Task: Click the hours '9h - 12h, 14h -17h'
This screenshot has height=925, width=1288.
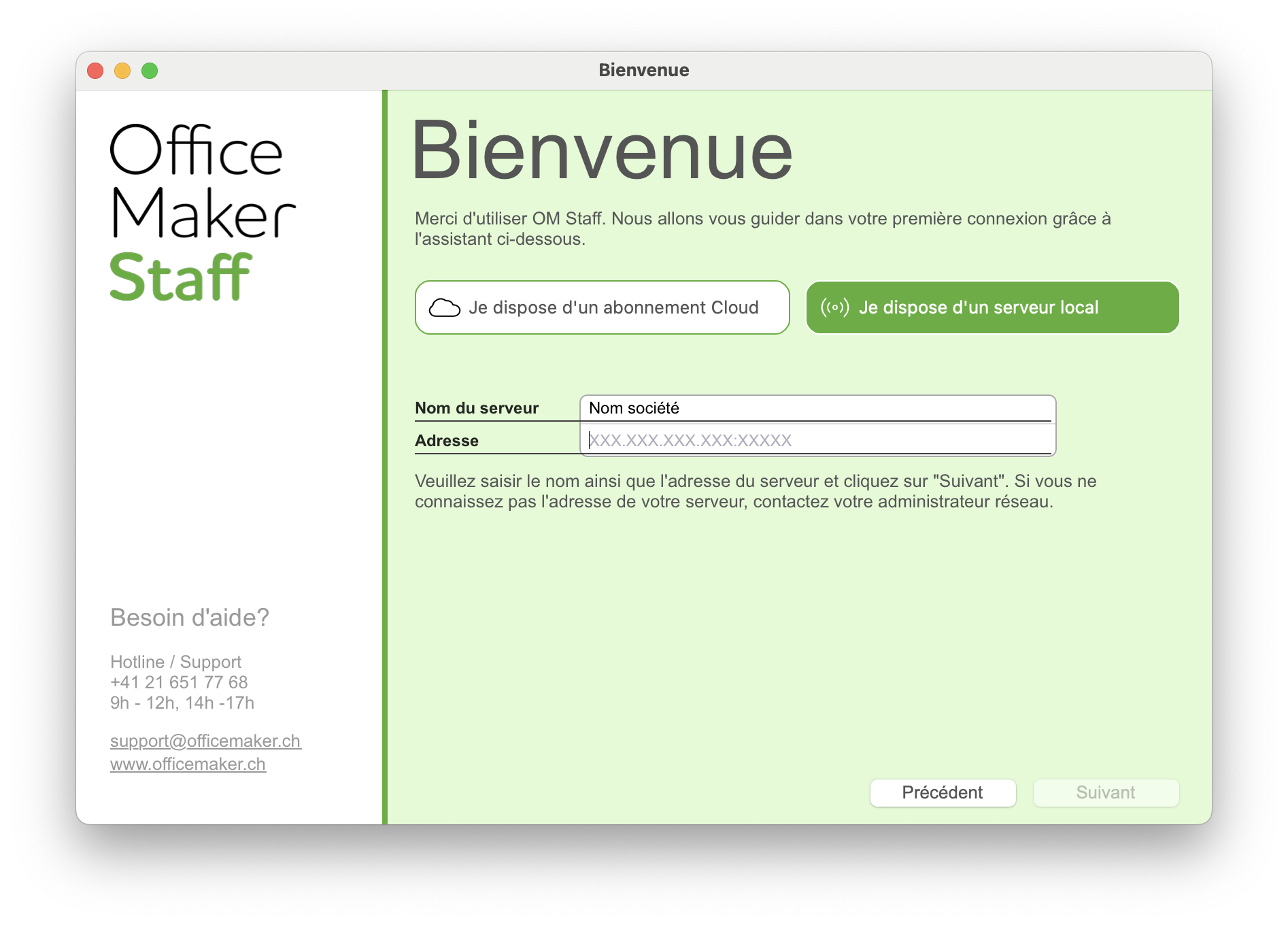Action: click(182, 703)
